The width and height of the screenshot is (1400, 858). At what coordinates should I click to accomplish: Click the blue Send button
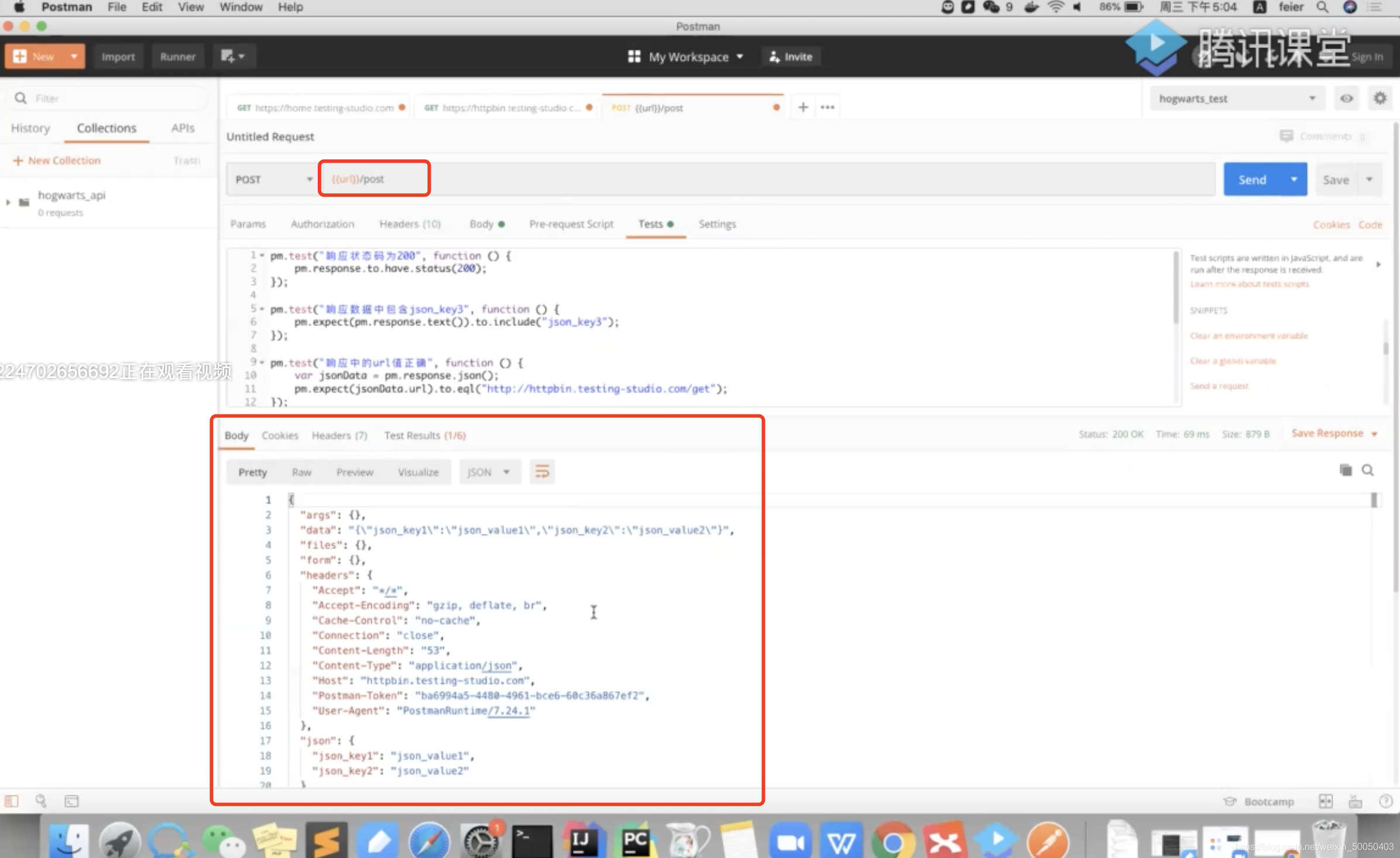point(1252,180)
